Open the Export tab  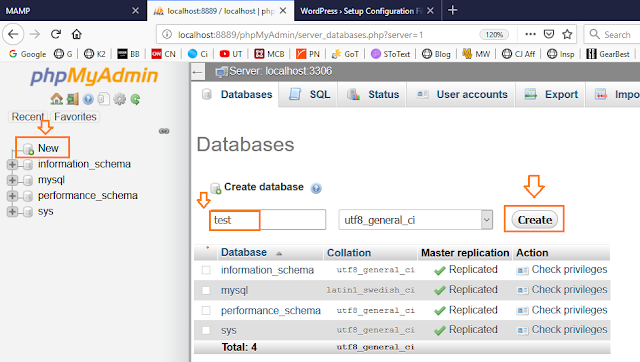[551, 94]
